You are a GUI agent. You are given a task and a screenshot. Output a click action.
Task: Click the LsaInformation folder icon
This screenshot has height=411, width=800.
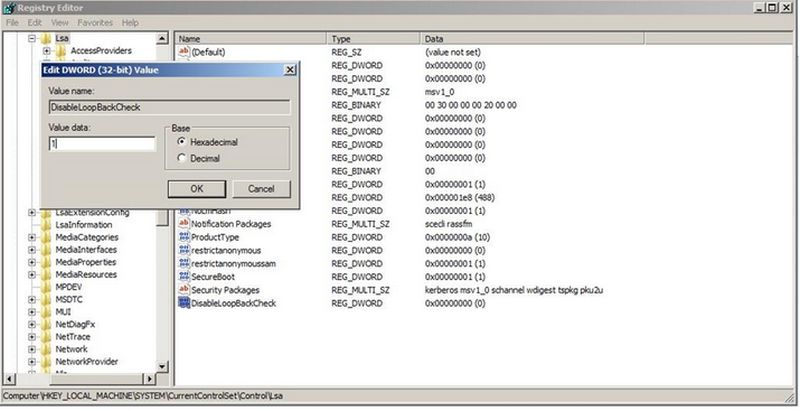(x=46, y=225)
